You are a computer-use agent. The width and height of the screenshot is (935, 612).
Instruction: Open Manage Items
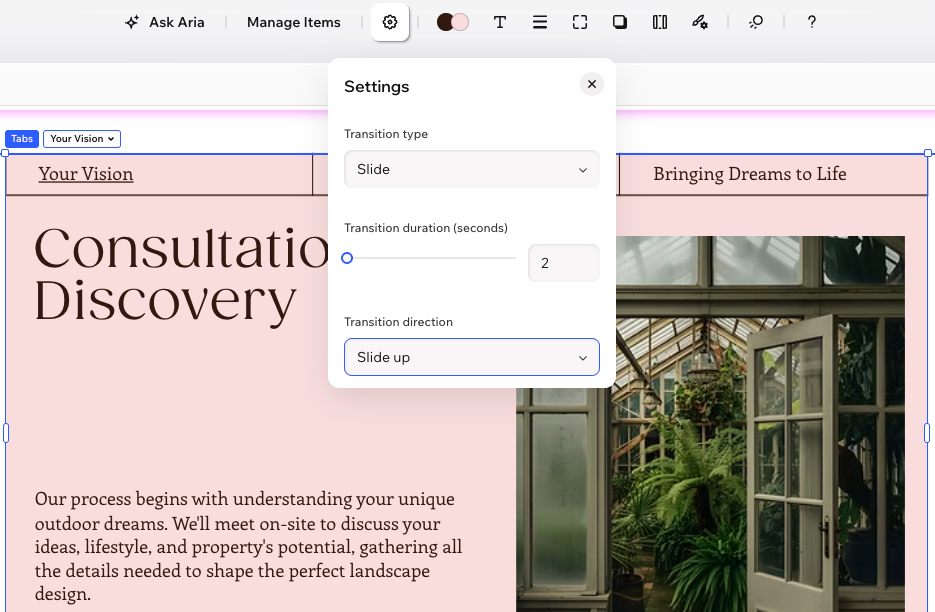click(x=293, y=23)
